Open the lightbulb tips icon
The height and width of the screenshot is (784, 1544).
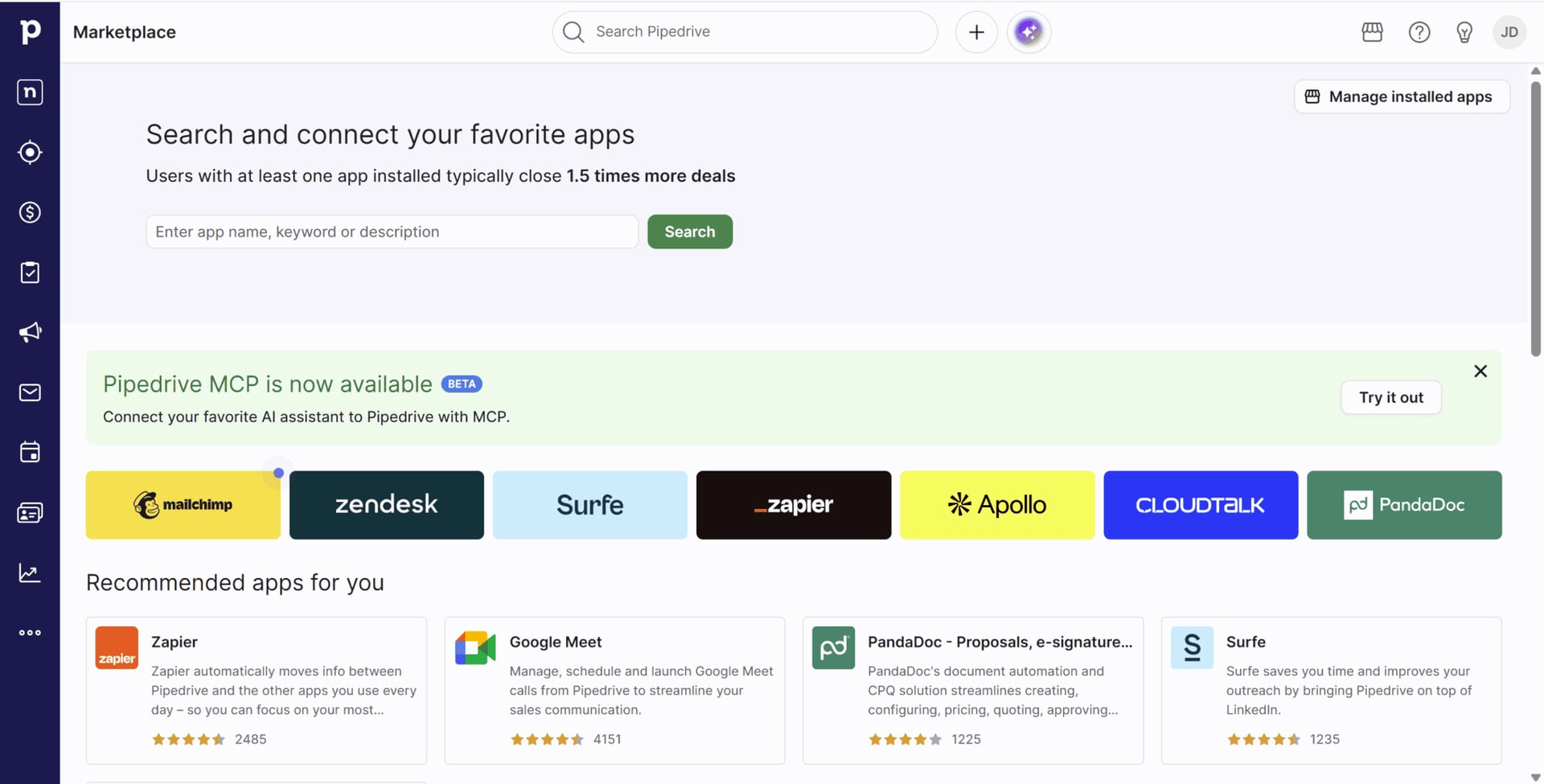[1464, 32]
